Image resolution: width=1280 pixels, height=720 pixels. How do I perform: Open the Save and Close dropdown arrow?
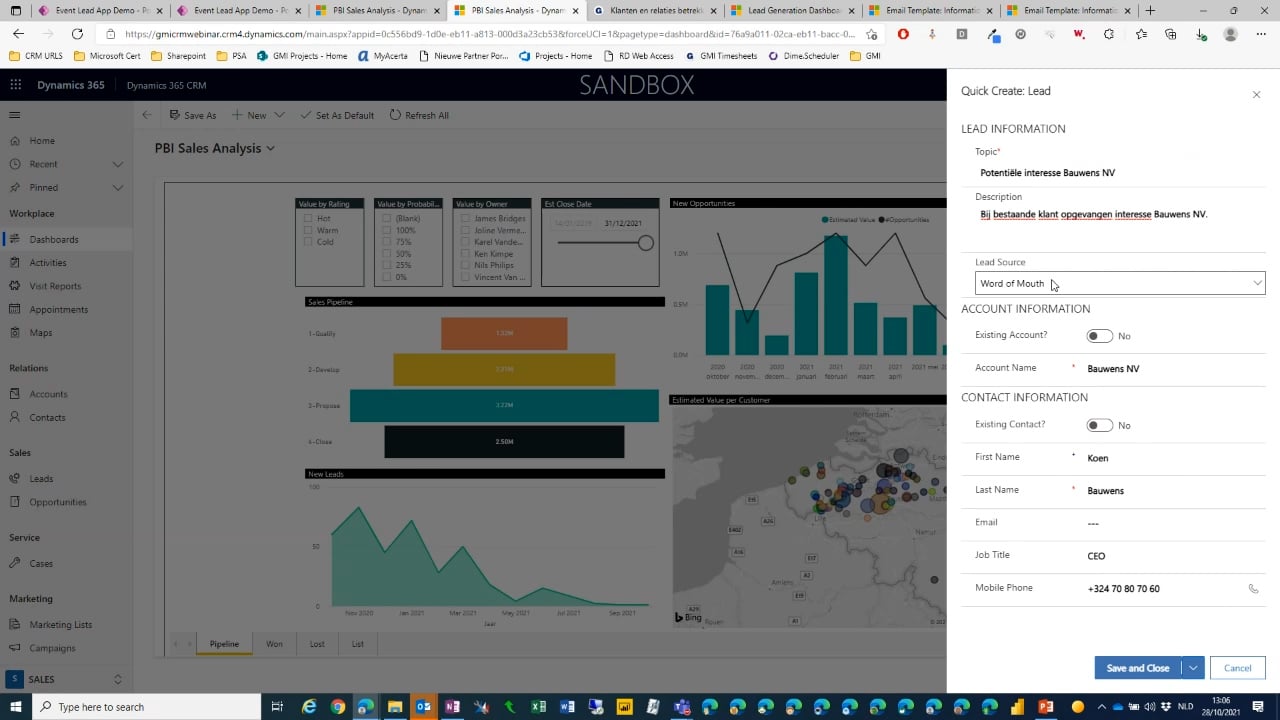(x=1193, y=668)
